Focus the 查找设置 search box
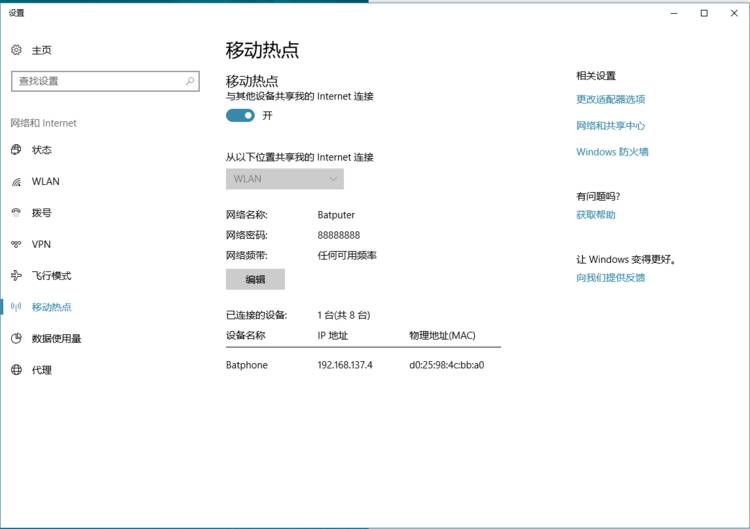 (105, 81)
